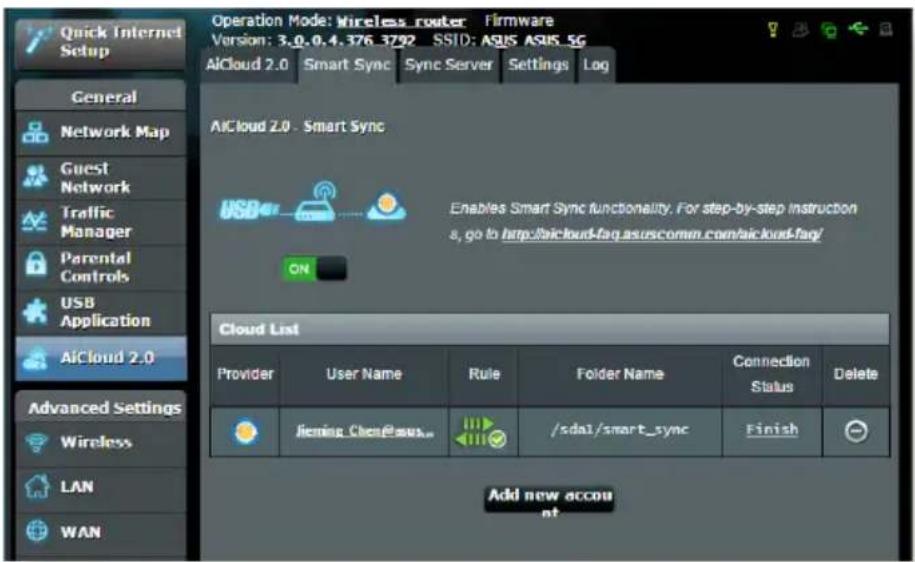Open the Log tab

pos(595,65)
